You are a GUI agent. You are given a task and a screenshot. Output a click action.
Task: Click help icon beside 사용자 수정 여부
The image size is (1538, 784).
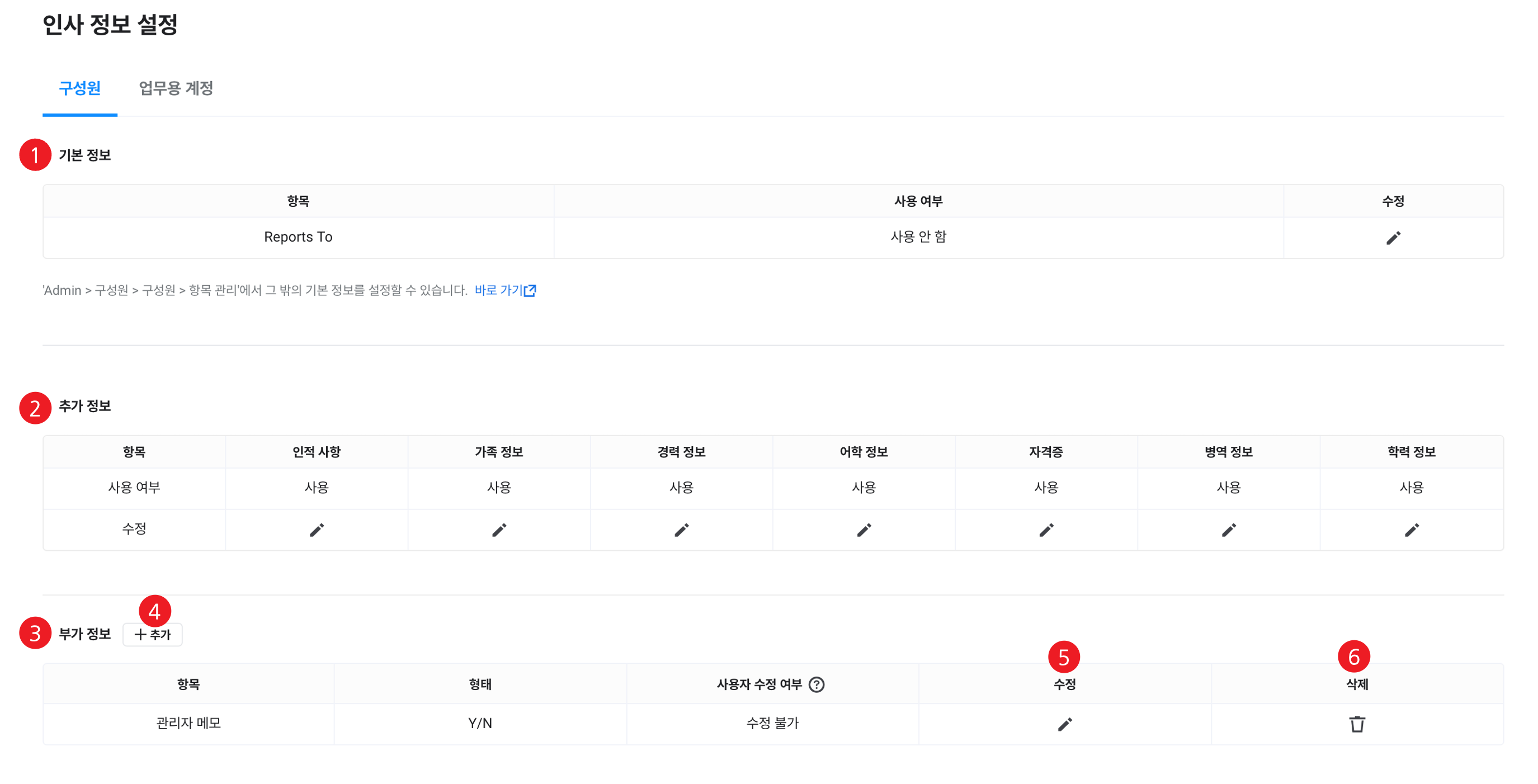point(816,684)
